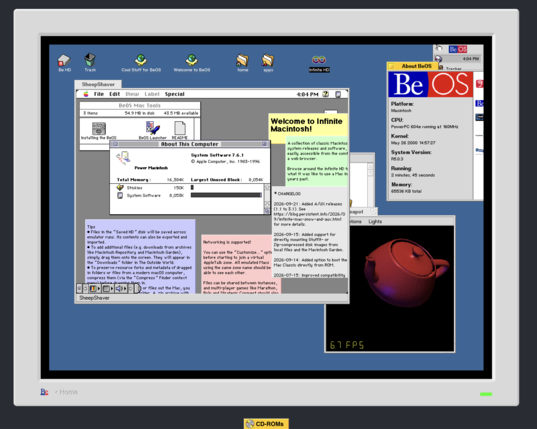
Task: Click the rotating red teapot render
Action: point(406,273)
